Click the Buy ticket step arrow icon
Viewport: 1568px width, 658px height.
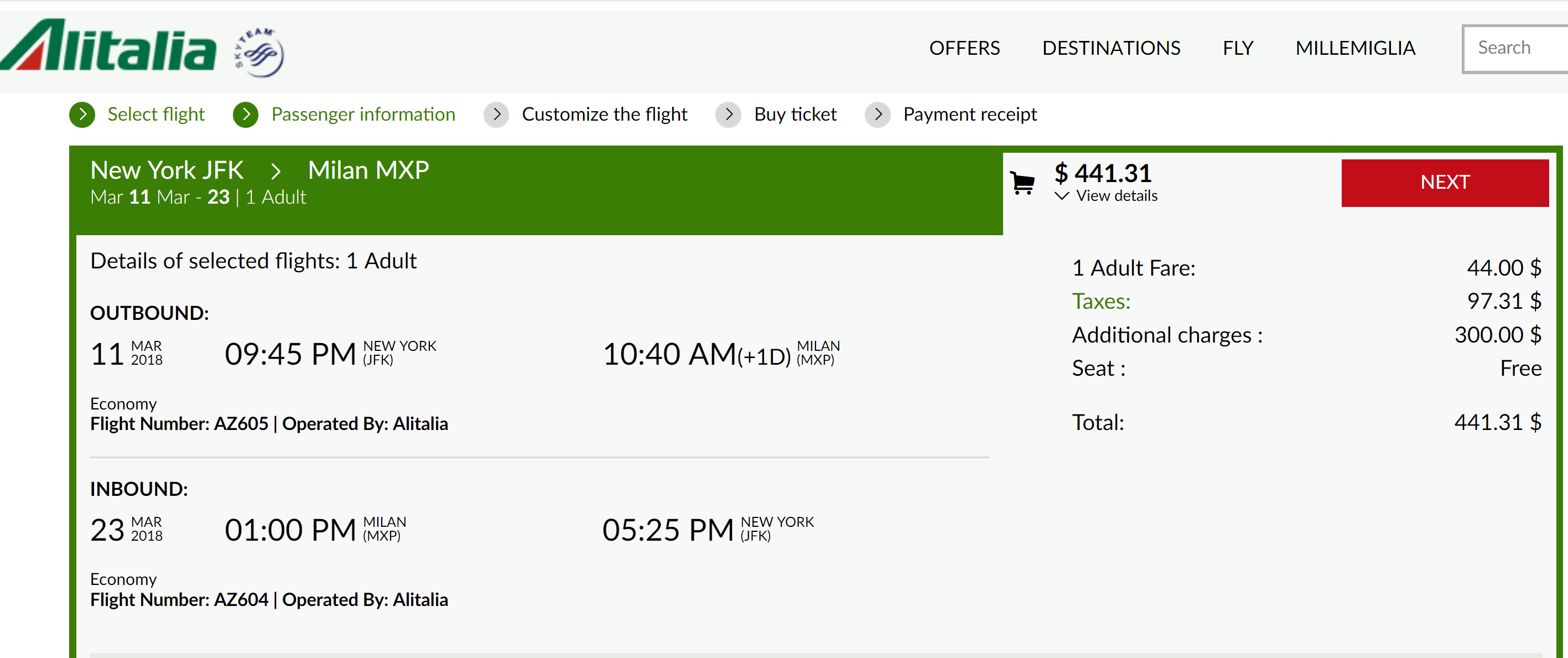click(729, 115)
